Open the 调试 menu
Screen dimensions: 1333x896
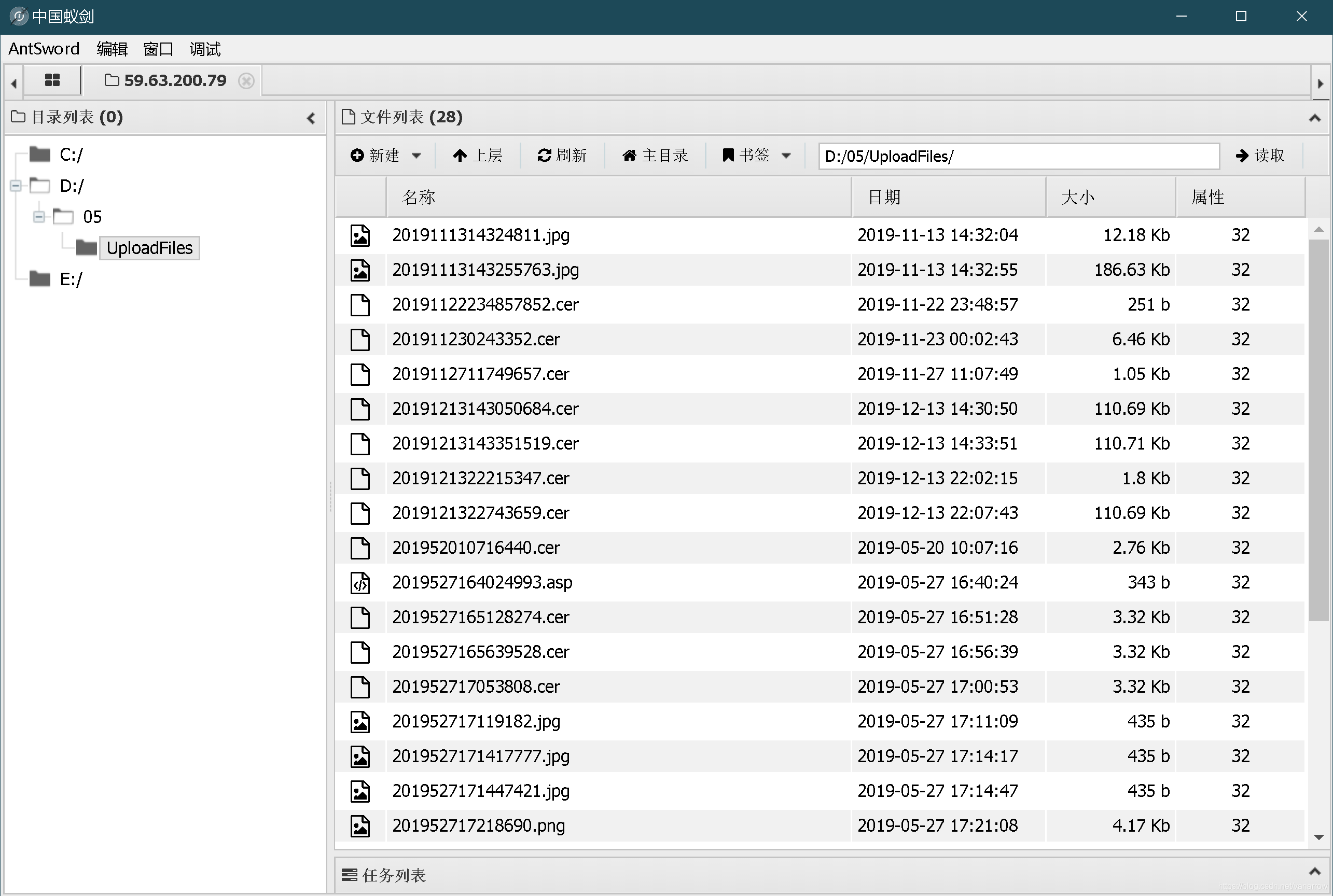205,49
